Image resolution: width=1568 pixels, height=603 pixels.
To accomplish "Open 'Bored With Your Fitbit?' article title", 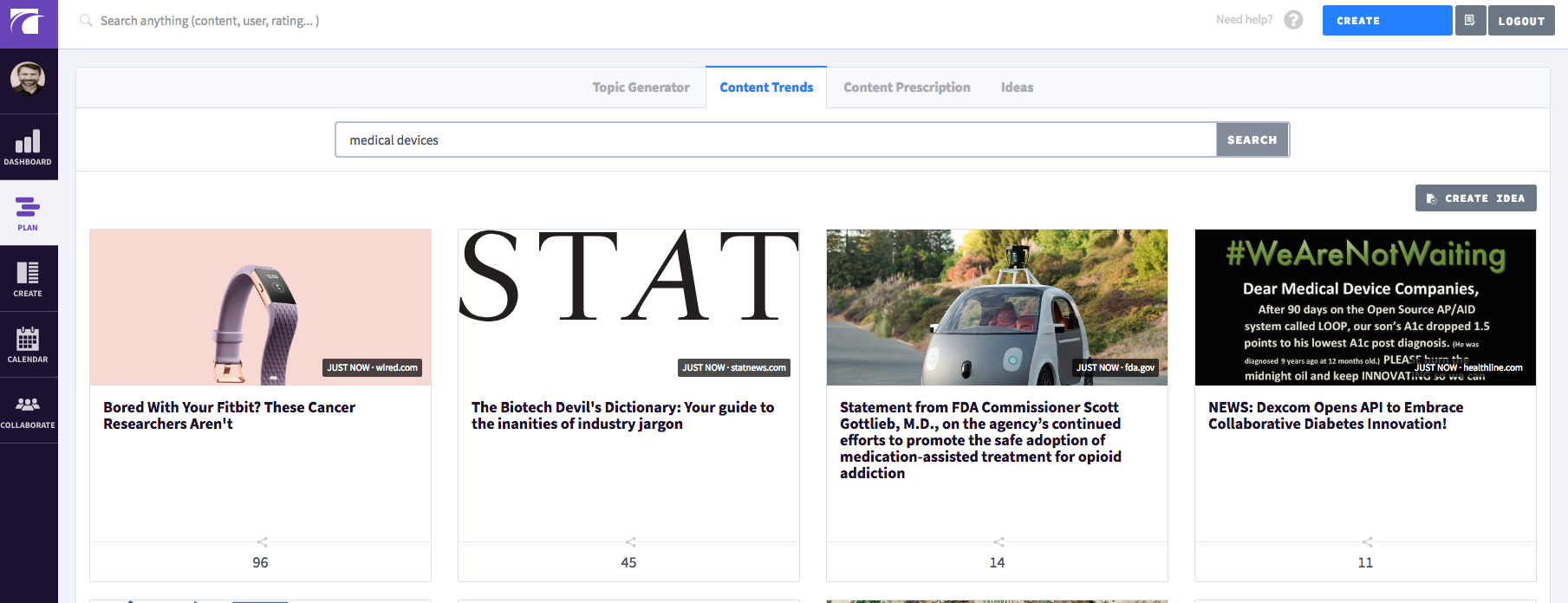I will (x=230, y=416).
